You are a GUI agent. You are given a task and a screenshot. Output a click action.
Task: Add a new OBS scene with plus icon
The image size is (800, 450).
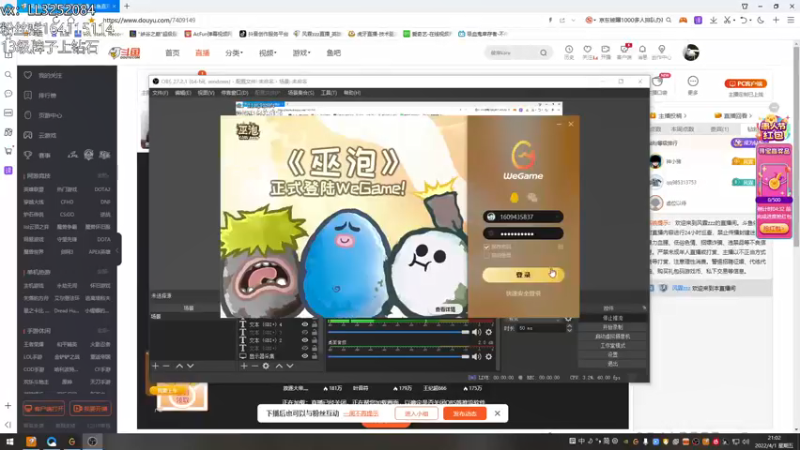click(156, 366)
